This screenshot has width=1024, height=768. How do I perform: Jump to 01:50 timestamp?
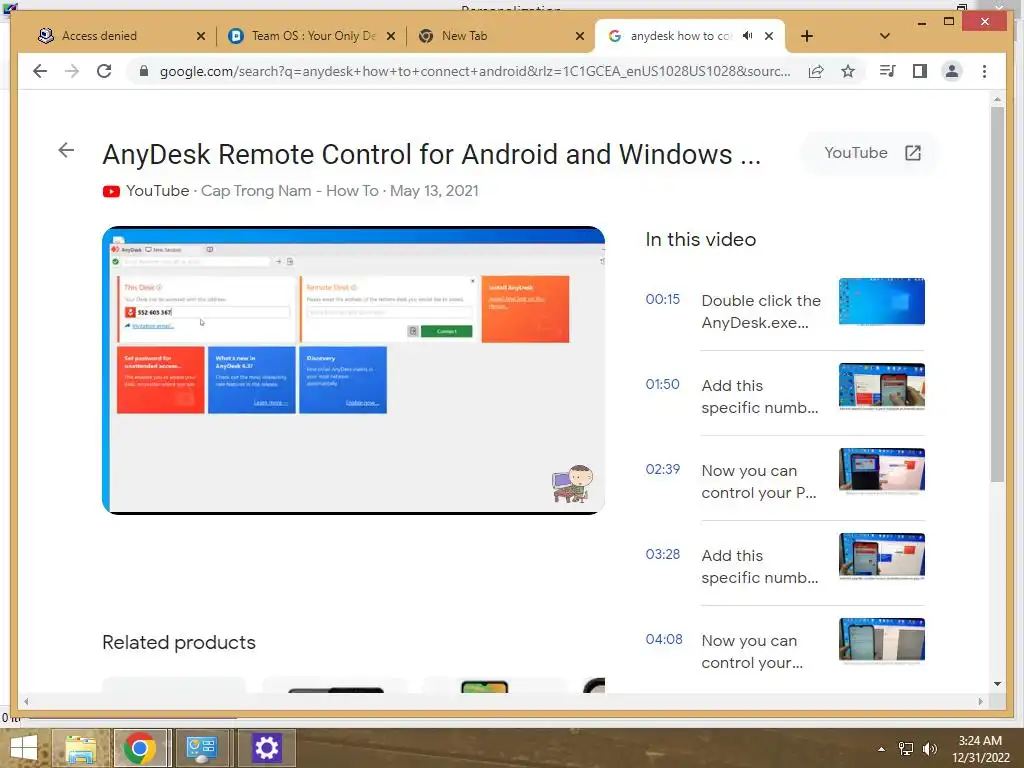point(662,384)
